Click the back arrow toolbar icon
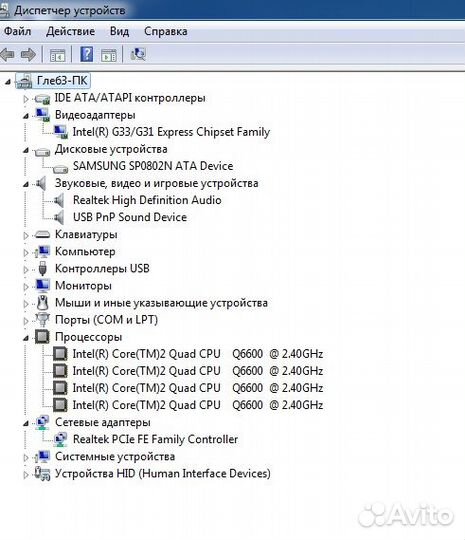 click(x=7, y=54)
